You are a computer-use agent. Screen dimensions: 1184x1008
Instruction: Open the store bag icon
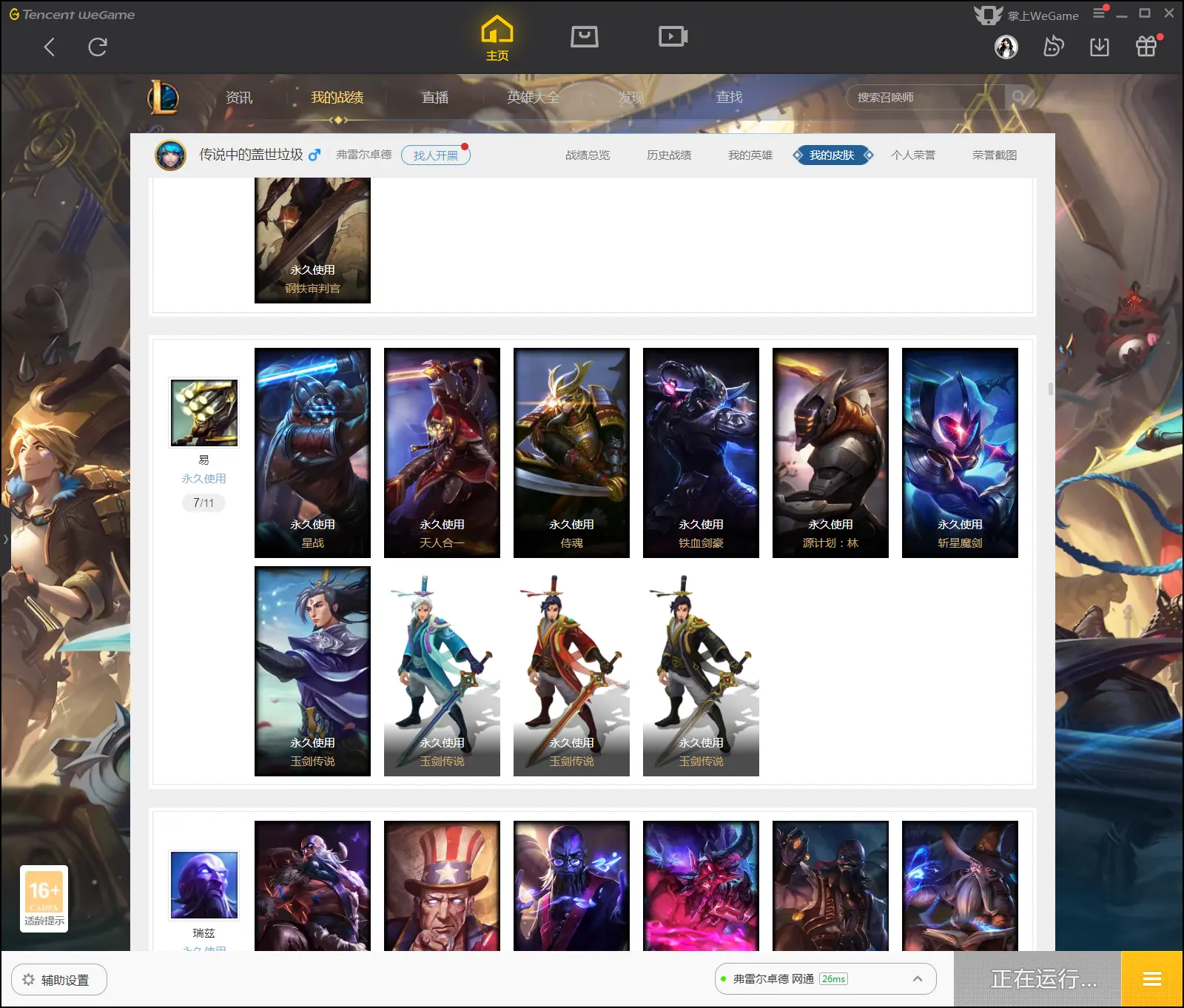pos(585,36)
